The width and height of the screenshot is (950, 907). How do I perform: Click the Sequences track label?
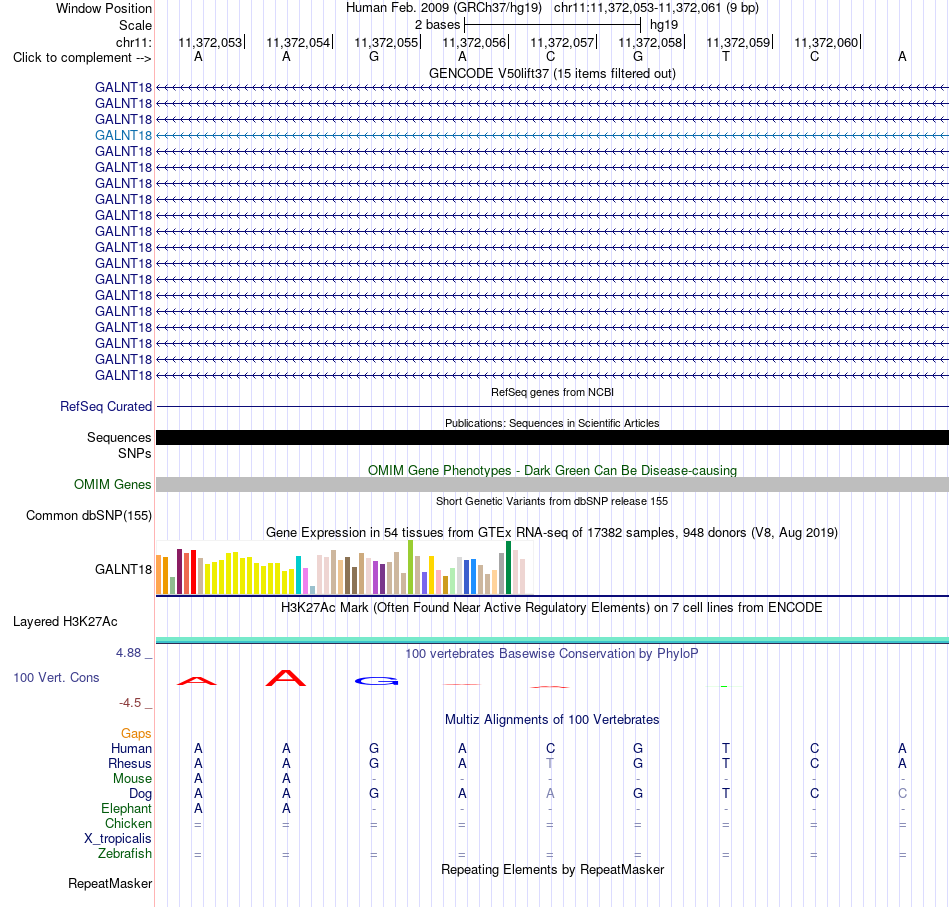(x=119, y=437)
